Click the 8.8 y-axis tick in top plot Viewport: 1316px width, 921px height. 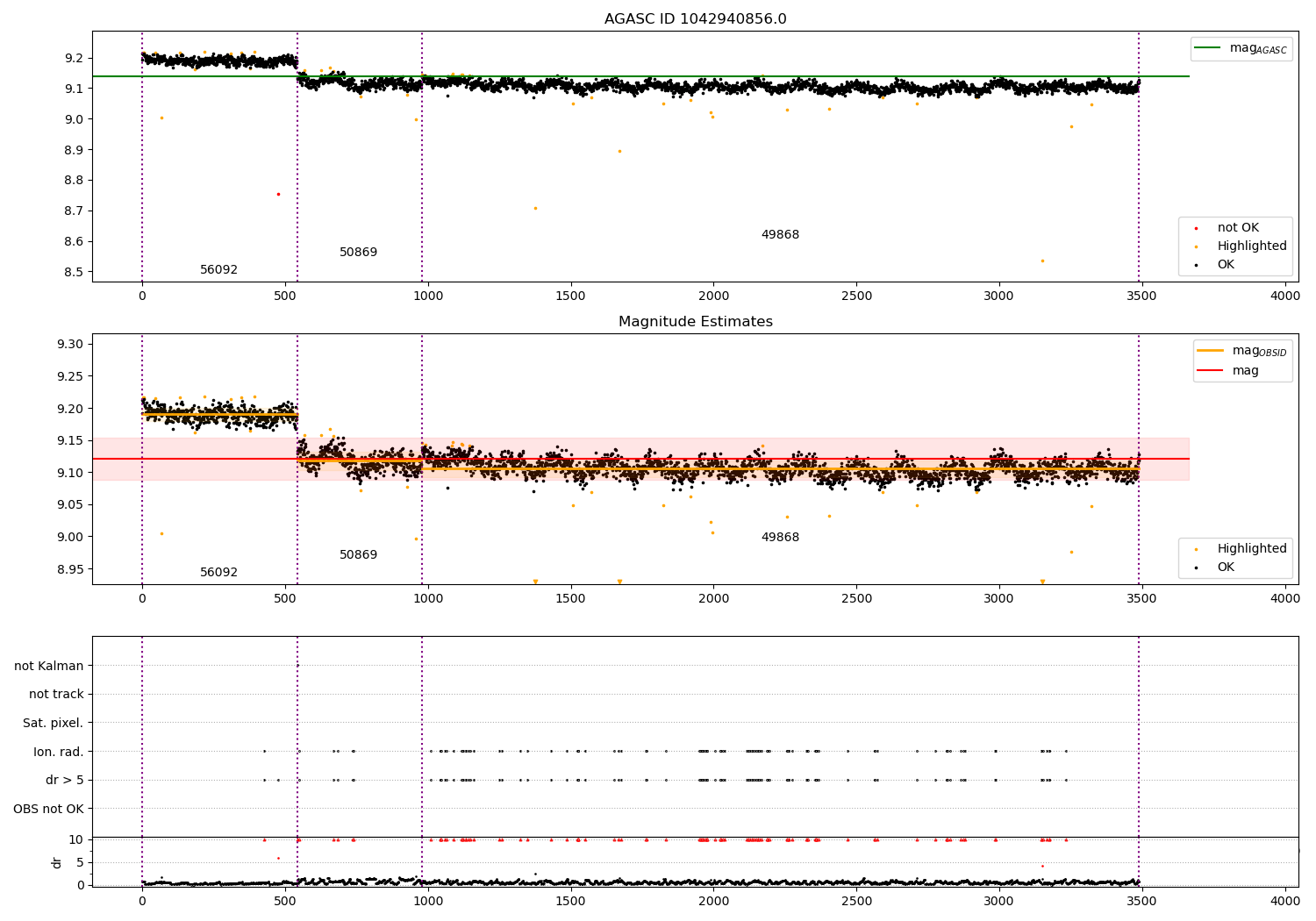pos(75,181)
